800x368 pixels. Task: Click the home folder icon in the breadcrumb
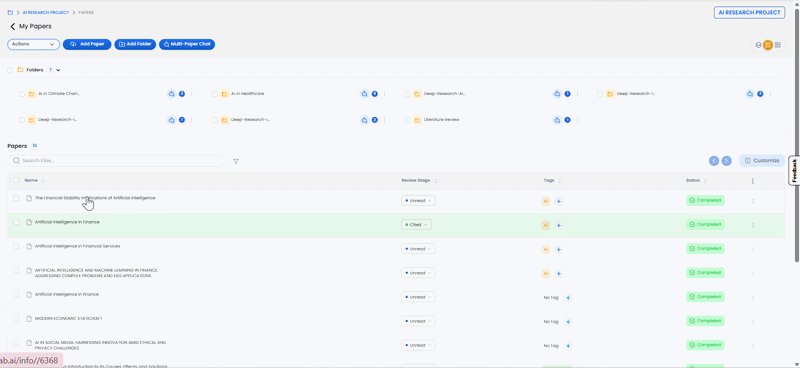click(x=10, y=12)
